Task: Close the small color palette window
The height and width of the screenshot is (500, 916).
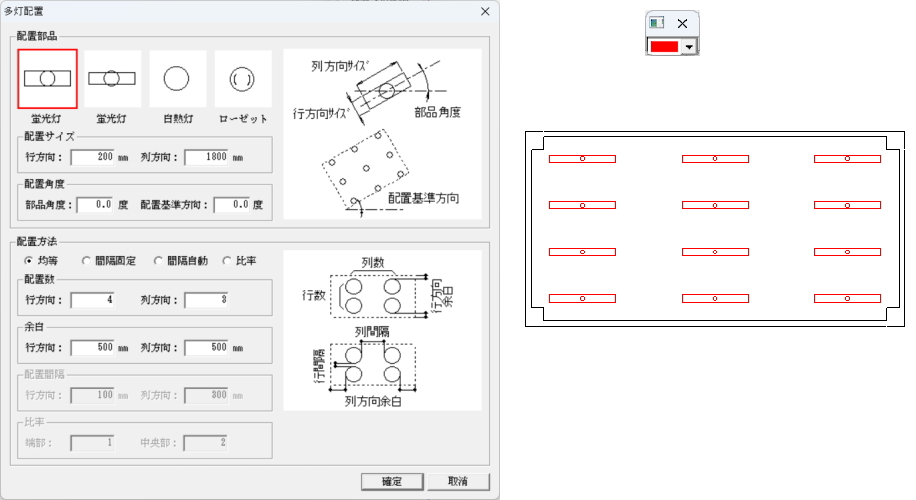Action: tap(682, 23)
